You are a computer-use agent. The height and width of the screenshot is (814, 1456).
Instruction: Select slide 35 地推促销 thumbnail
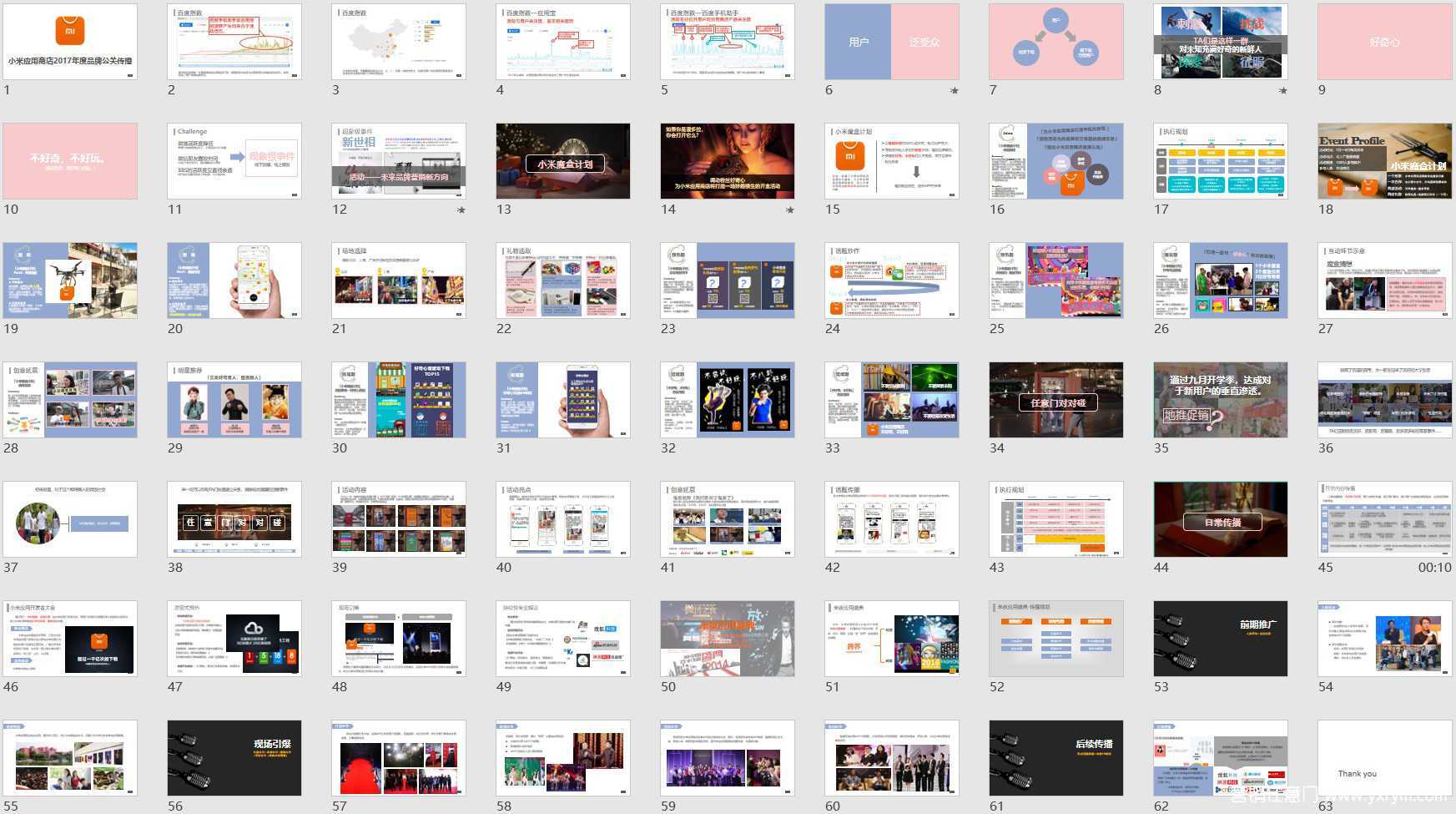click(1221, 400)
